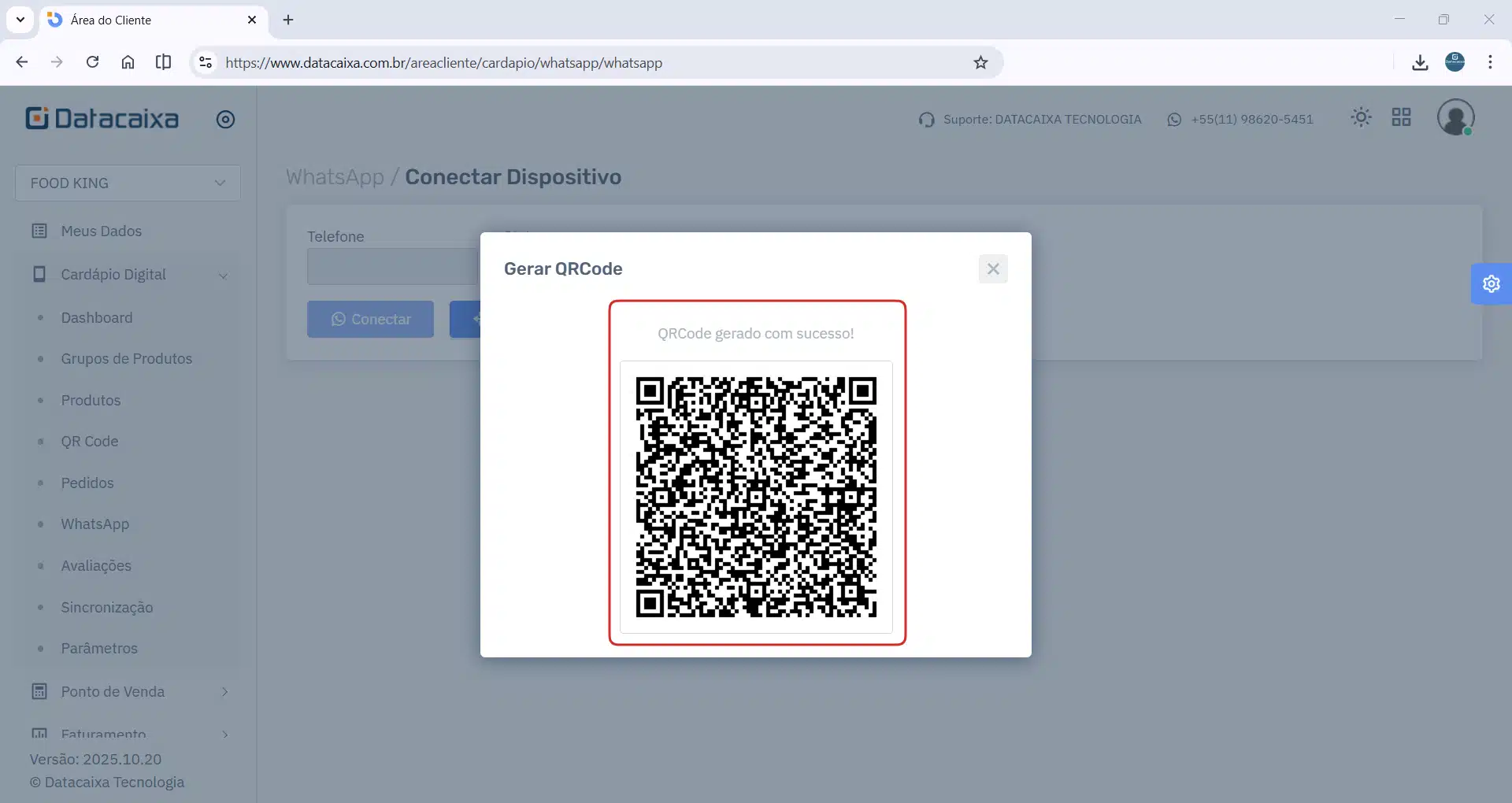Expand the Ponto de Venda section
The height and width of the screenshot is (803, 1512).
(x=224, y=691)
